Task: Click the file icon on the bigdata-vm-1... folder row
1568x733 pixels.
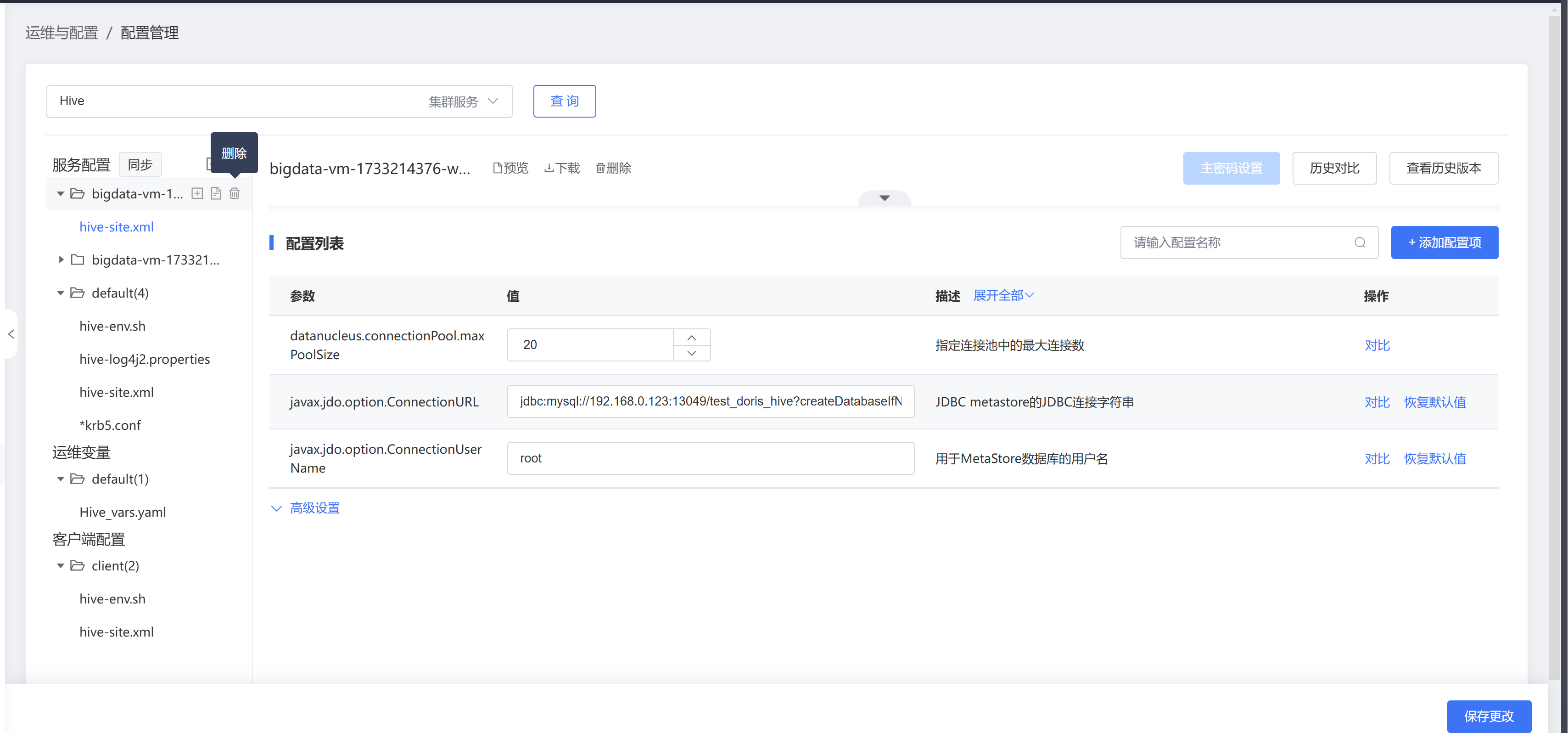Action: tap(215, 194)
